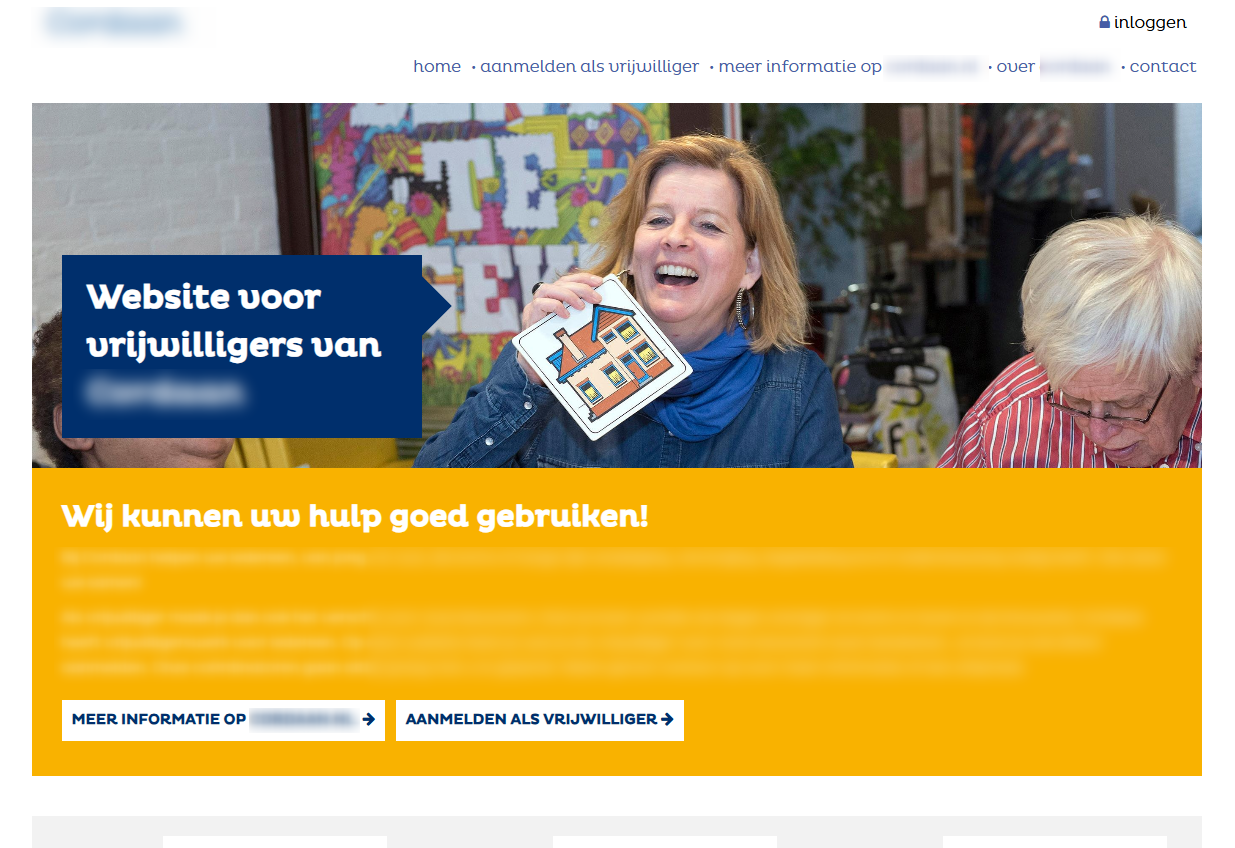Screen dimensions: 1235x848
Task: Open the middle white card at page bottom
Action: tap(665, 842)
